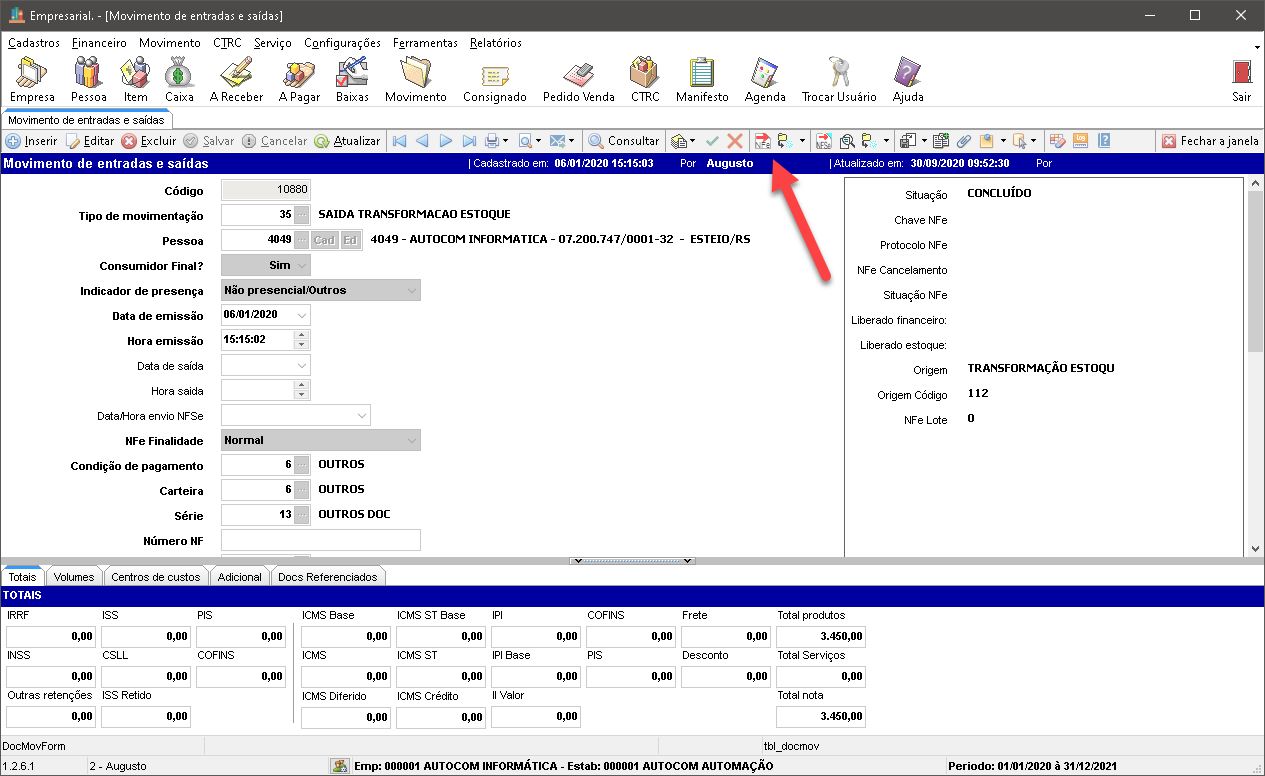Click the A Receber toolbar icon

[236, 78]
